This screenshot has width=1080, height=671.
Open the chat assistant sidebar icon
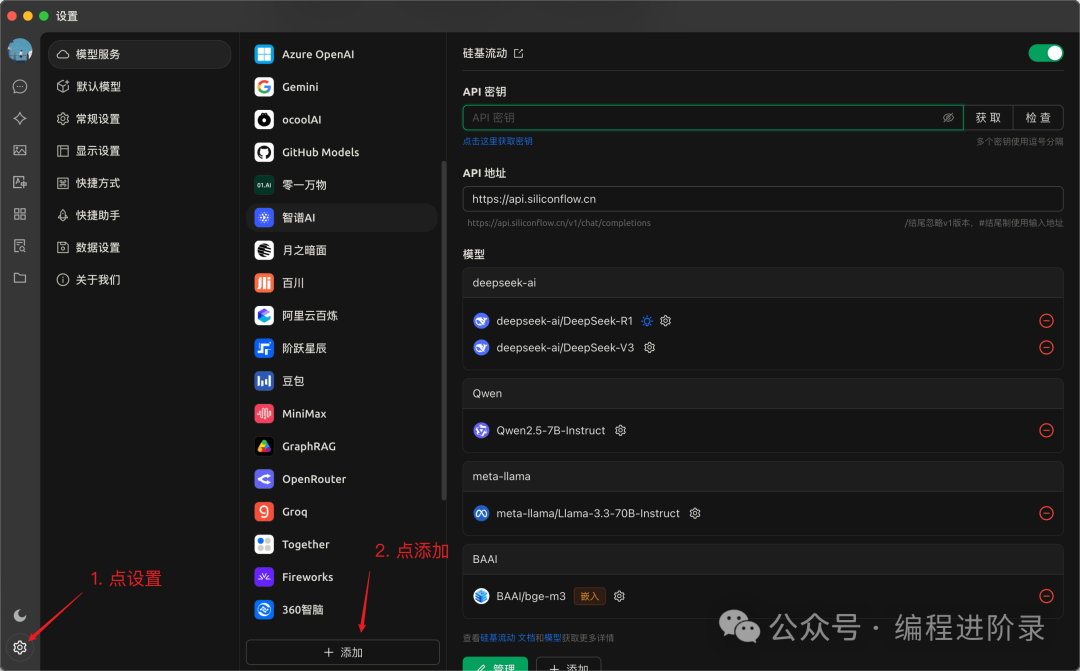coord(20,87)
